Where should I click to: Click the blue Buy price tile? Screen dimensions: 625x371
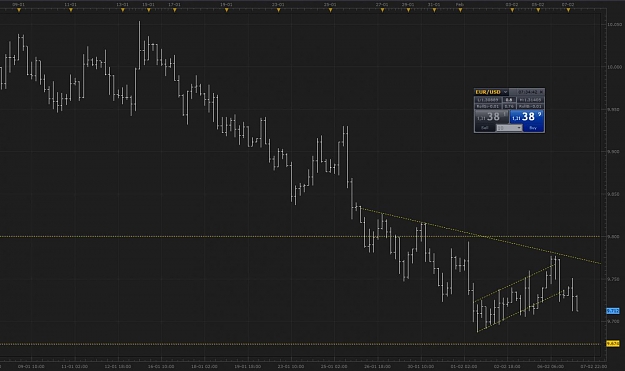coord(527,117)
